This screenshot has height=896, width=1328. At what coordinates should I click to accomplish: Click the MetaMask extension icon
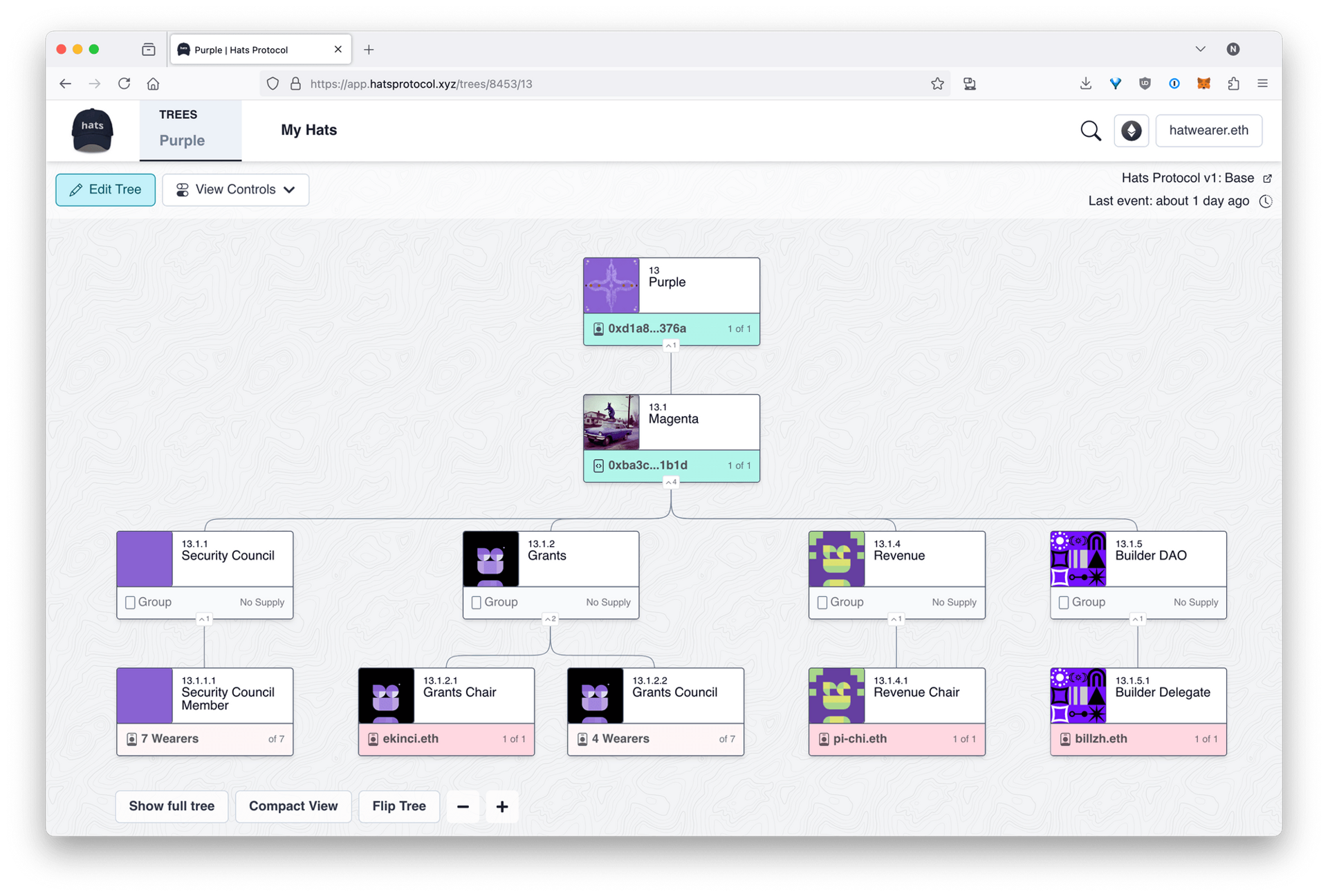1203,83
